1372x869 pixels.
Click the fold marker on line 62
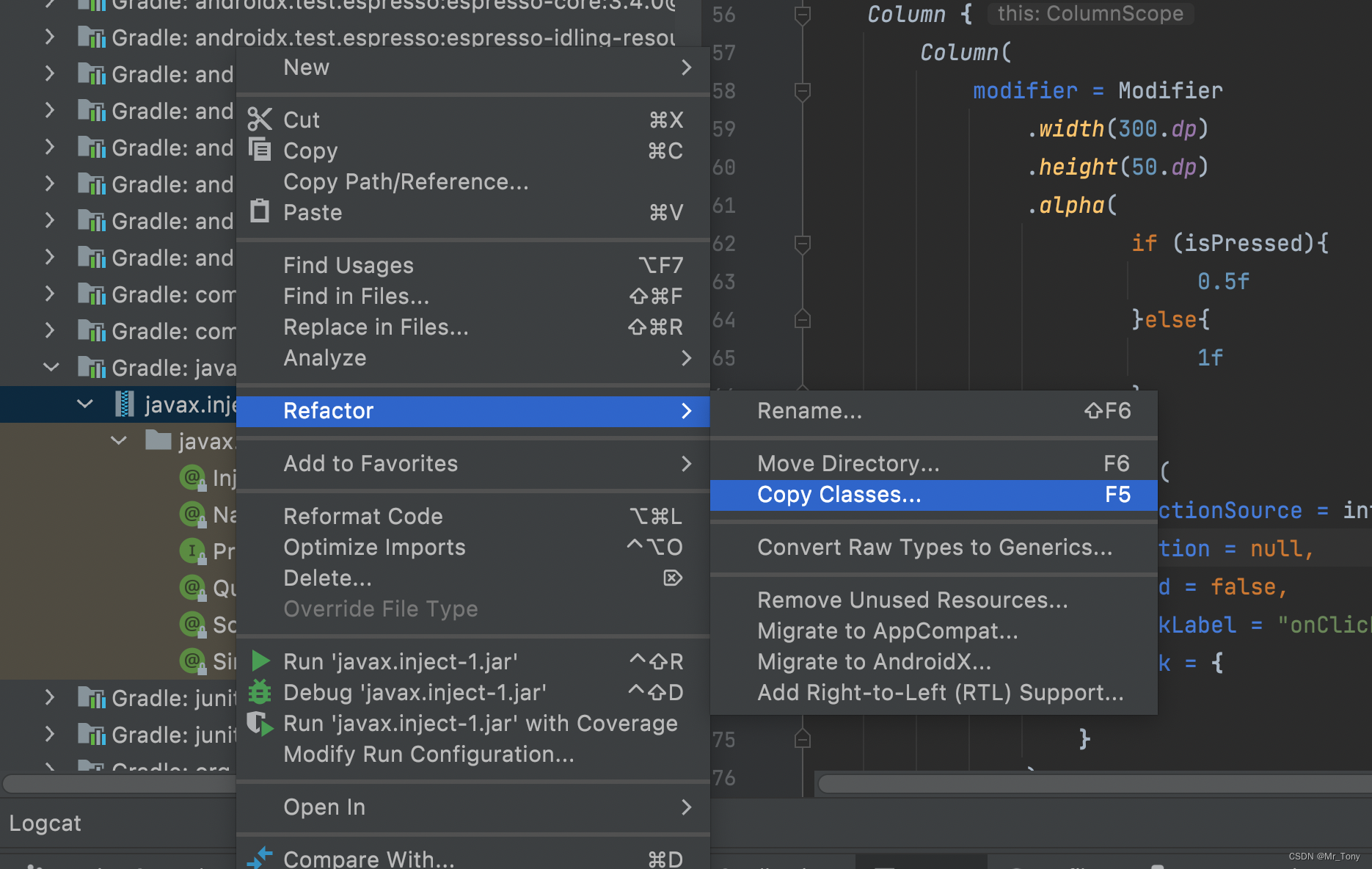[803, 244]
